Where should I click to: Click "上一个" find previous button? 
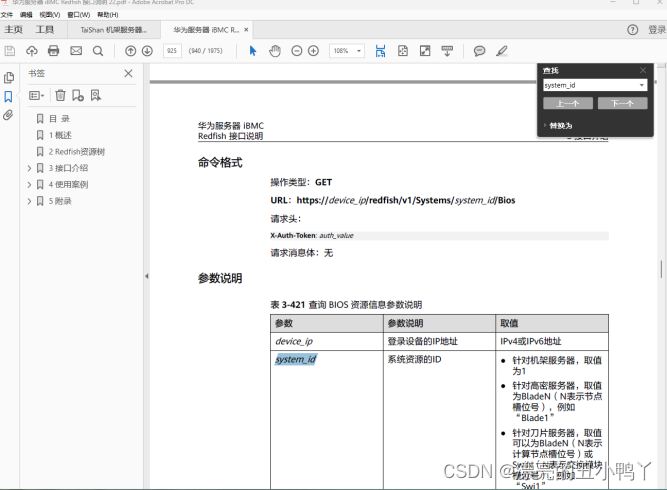pos(568,103)
